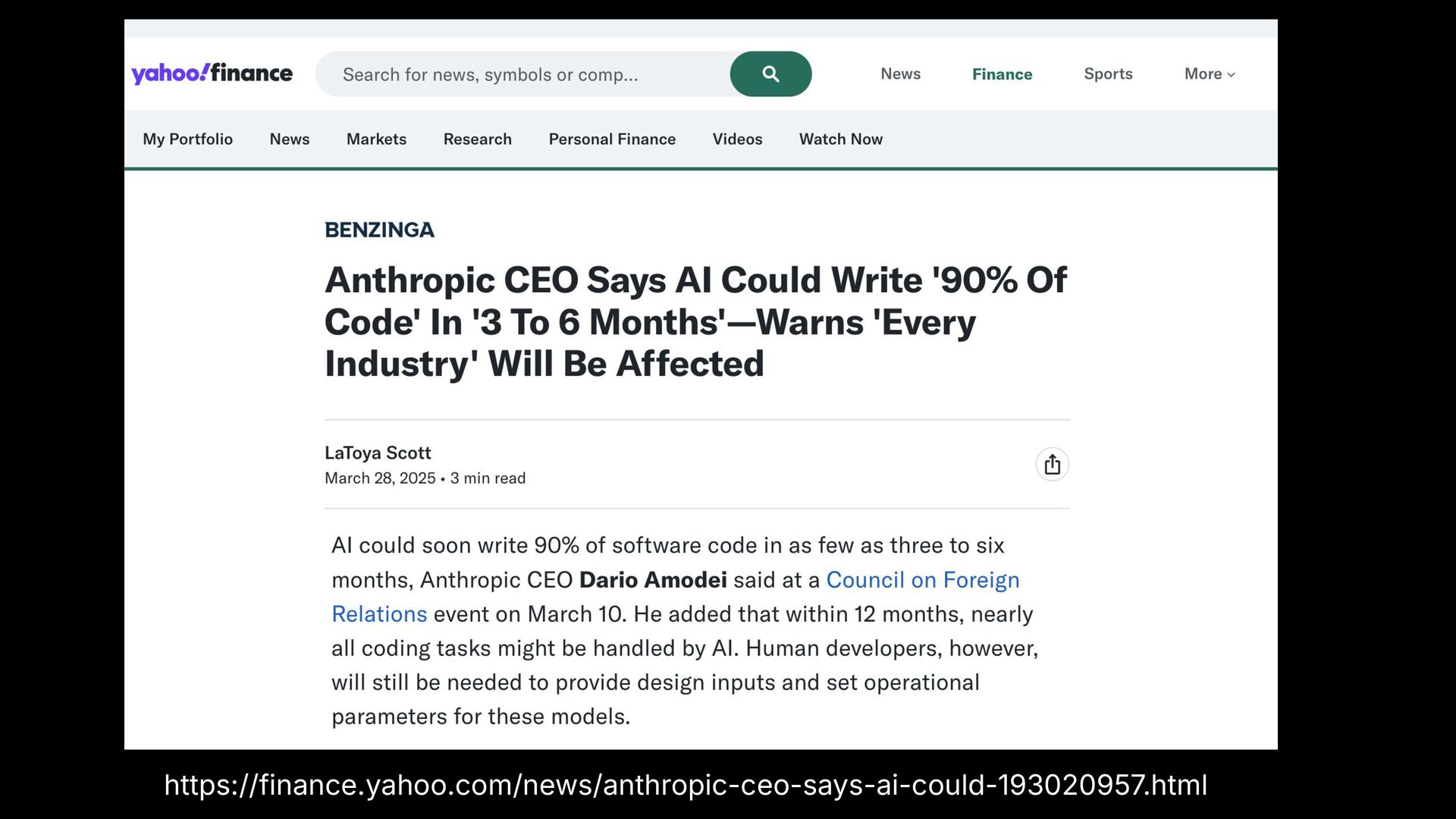
Task: Expand the More dropdown menu
Action: 1210,74
